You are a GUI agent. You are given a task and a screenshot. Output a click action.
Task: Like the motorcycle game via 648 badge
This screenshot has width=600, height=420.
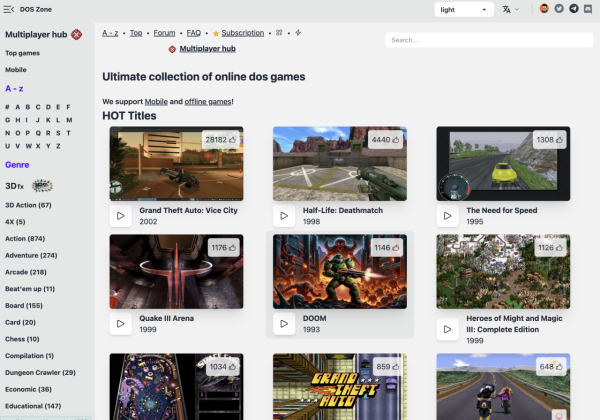pyautogui.click(x=551, y=367)
